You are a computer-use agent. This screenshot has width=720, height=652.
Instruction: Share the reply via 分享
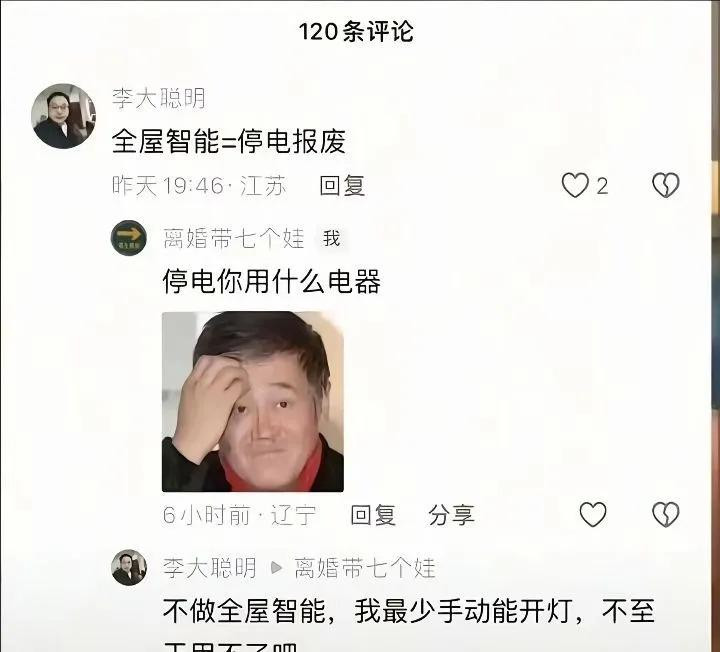[x=451, y=515]
